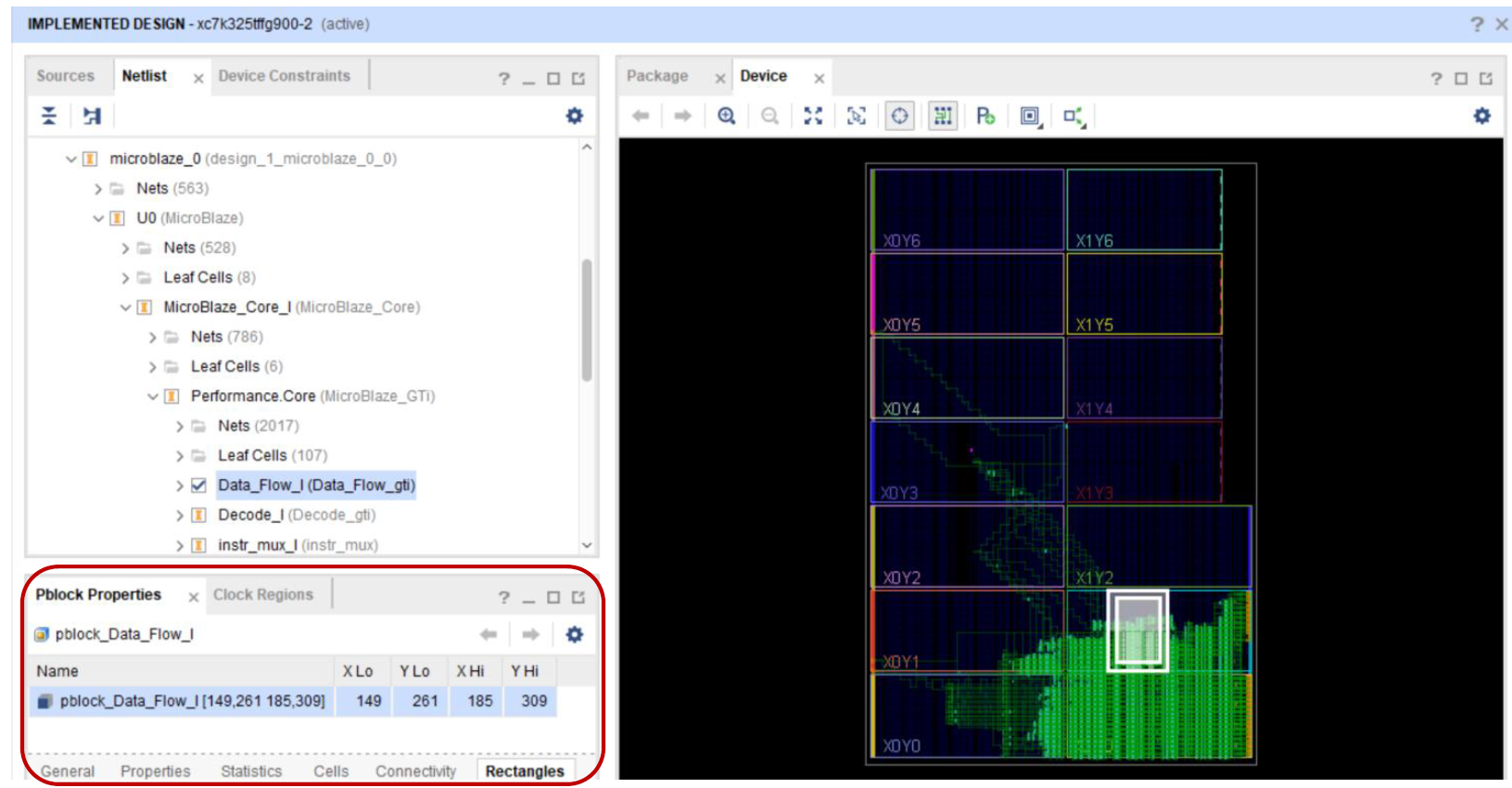Switch to Device Constraints tab
The width and height of the screenshot is (1512, 788).
pyautogui.click(x=285, y=76)
